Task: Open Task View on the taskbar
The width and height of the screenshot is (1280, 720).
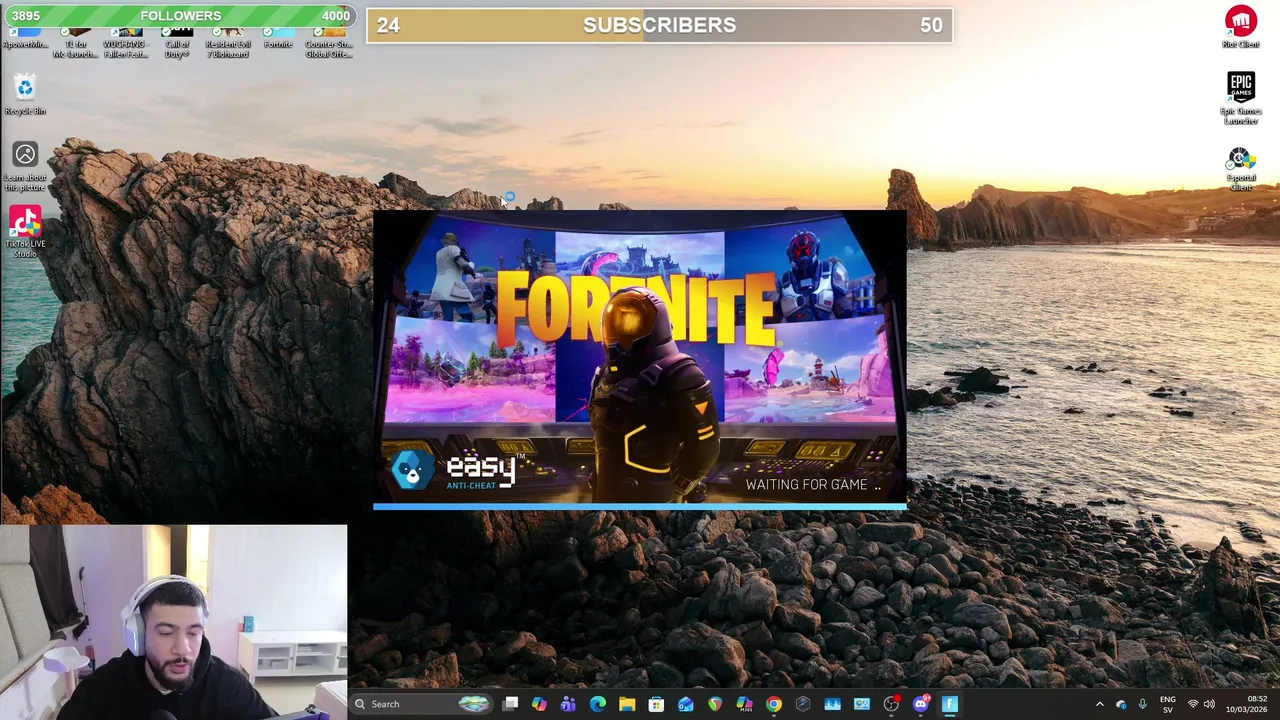Action: [x=510, y=704]
